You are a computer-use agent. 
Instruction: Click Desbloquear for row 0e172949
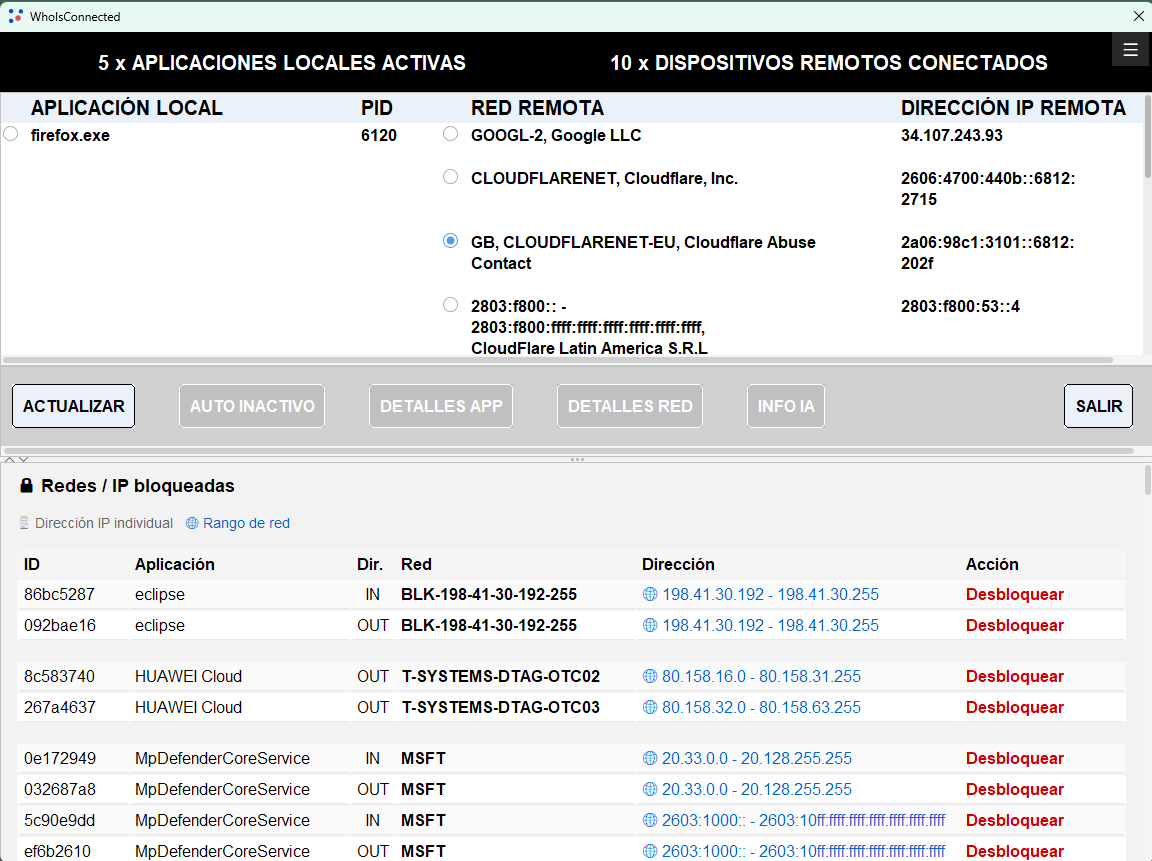click(1015, 758)
